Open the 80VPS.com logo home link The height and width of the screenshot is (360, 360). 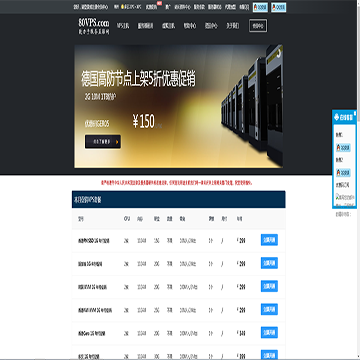tap(94, 26)
